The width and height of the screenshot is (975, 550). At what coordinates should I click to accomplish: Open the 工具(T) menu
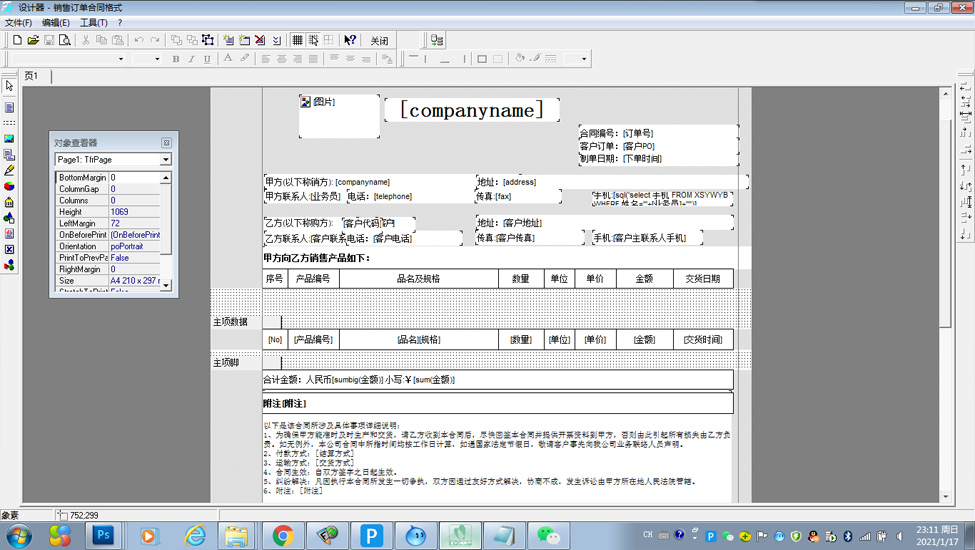tap(93, 22)
